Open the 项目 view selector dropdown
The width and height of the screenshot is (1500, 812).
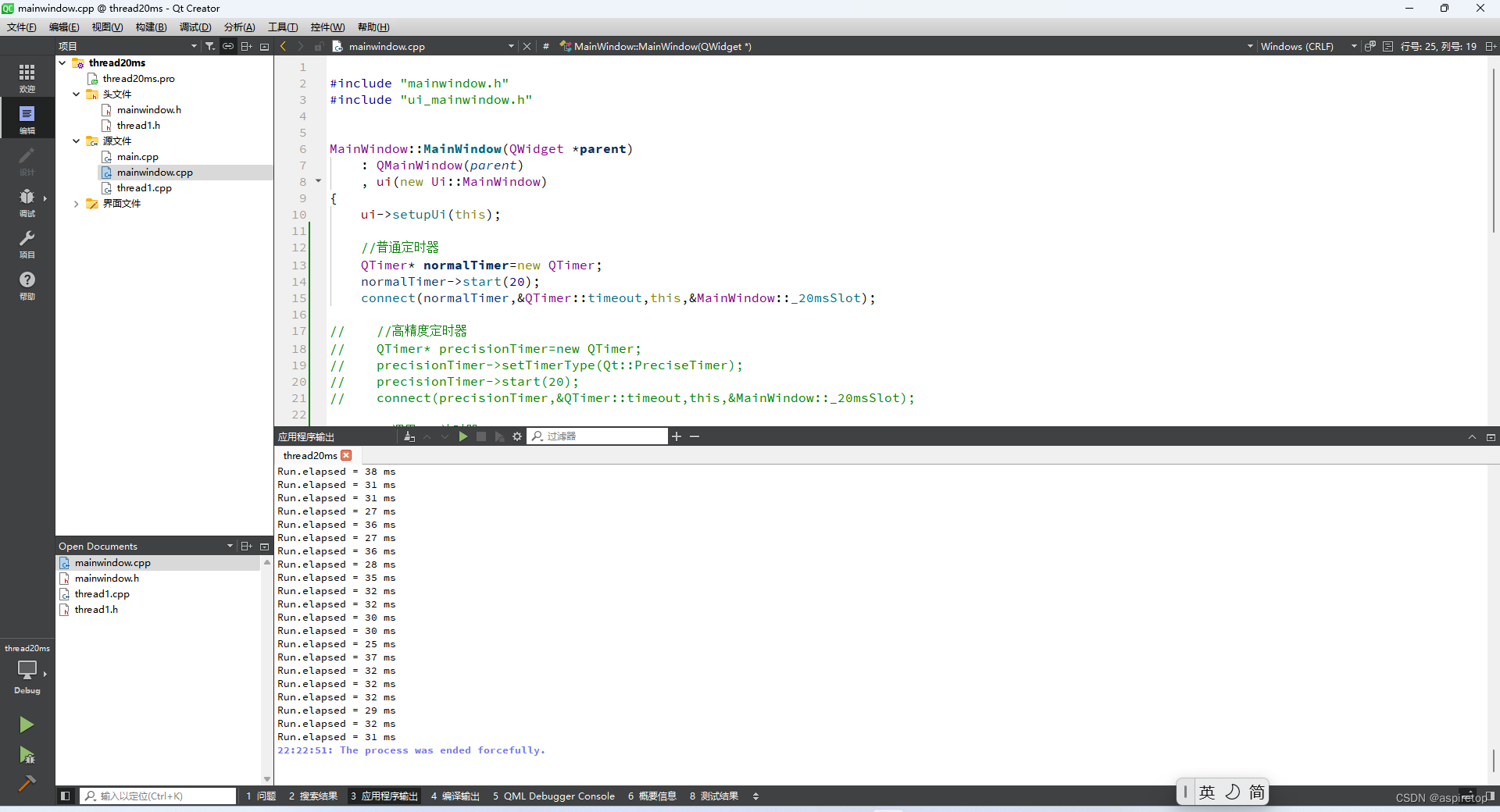(128, 46)
